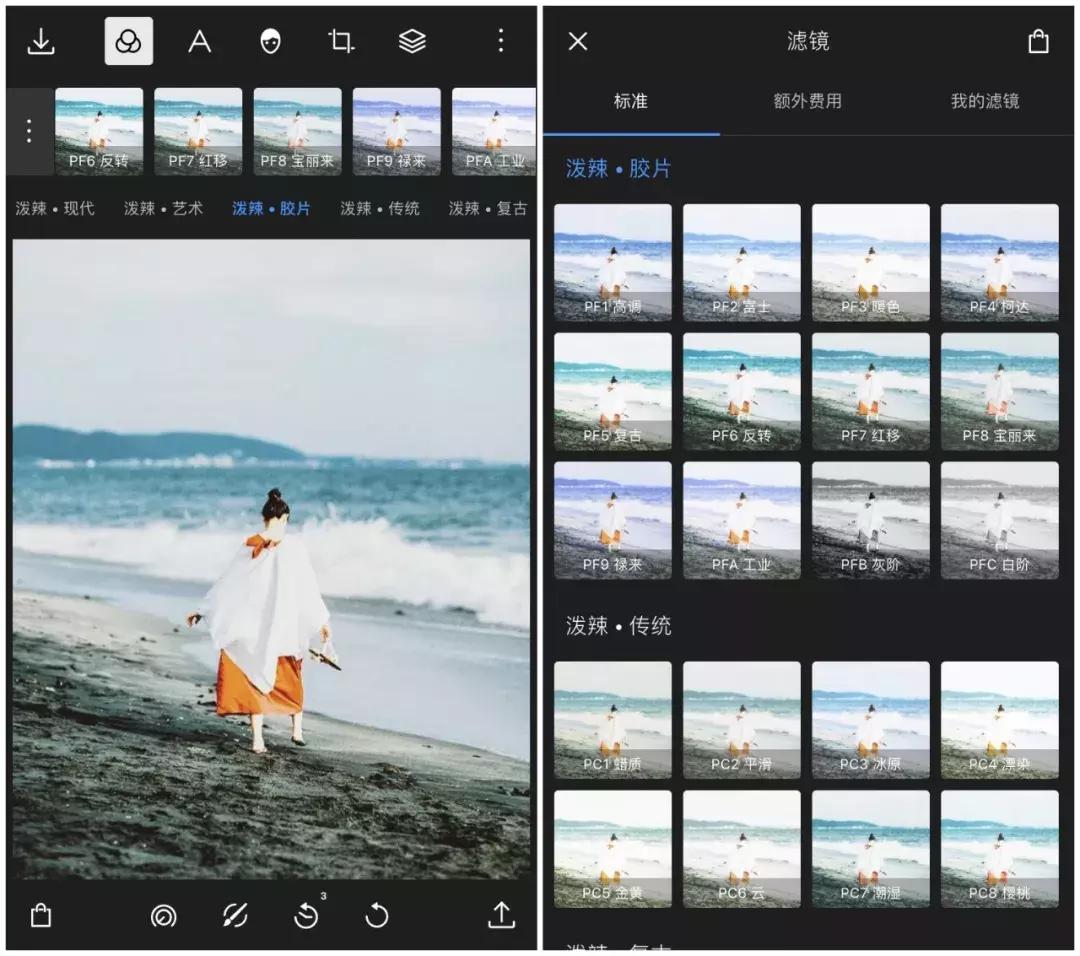Image resolution: width=1080 pixels, height=956 pixels.
Task: Switch to the 标准 tab
Action: (x=631, y=101)
